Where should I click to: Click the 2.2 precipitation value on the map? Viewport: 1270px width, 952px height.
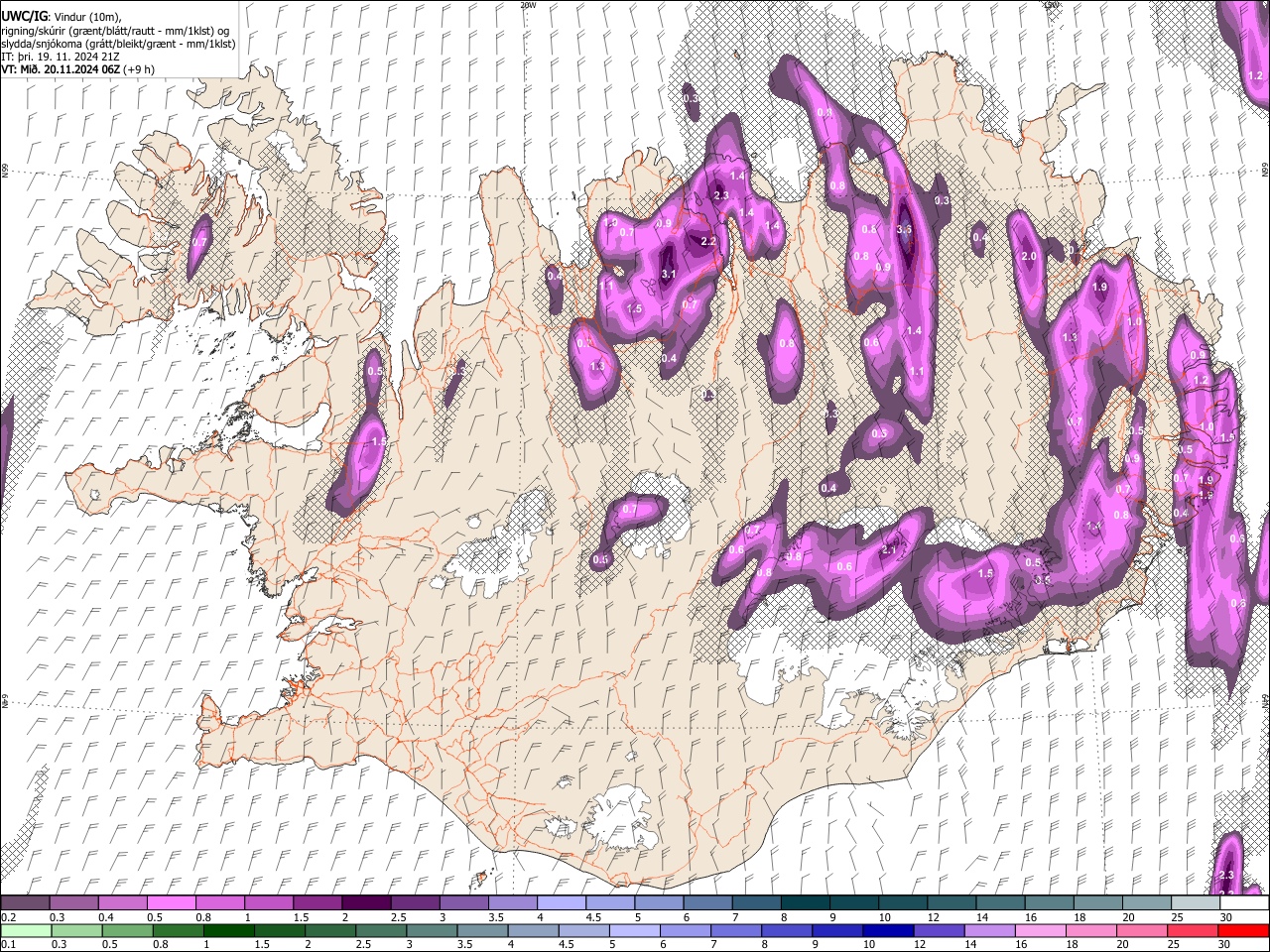point(708,242)
